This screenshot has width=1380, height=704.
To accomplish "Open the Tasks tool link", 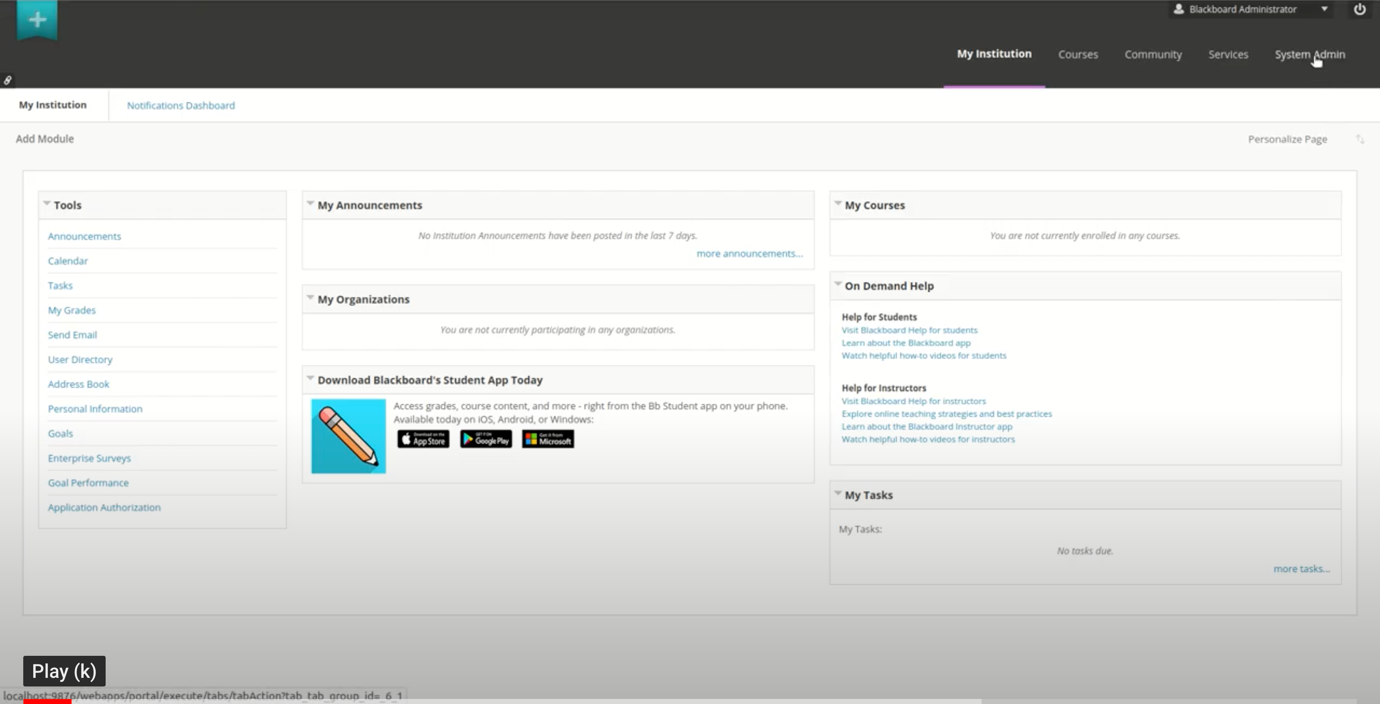I will tap(60, 286).
